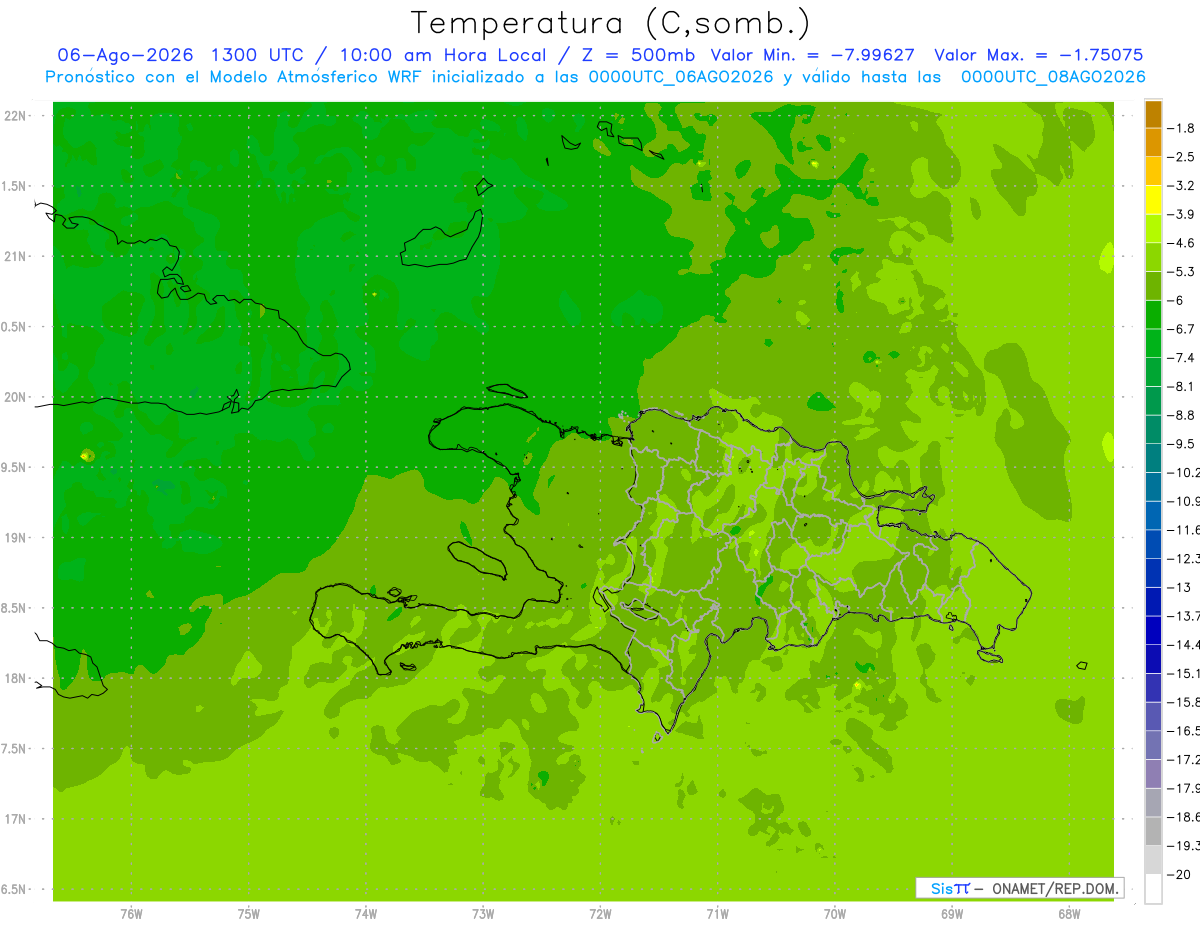The width and height of the screenshot is (1200, 927).
Task: Click the '-1.8' colorbar label
Action: pyautogui.click(x=1182, y=128)
